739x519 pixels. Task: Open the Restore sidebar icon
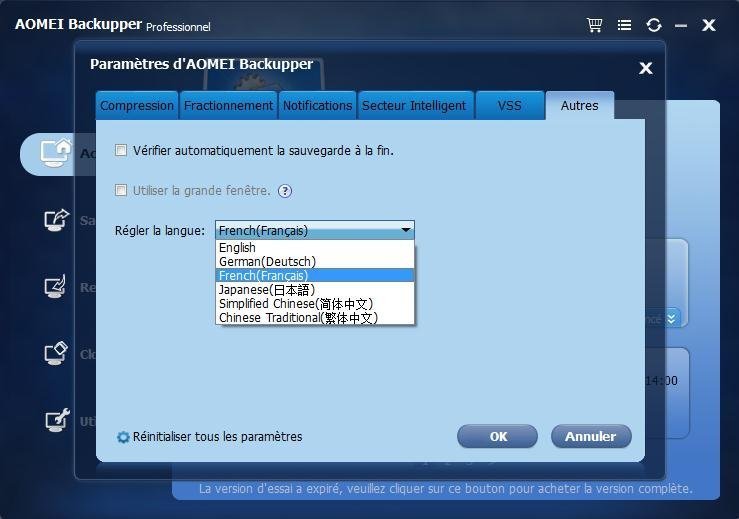click(x=55, y=287)
